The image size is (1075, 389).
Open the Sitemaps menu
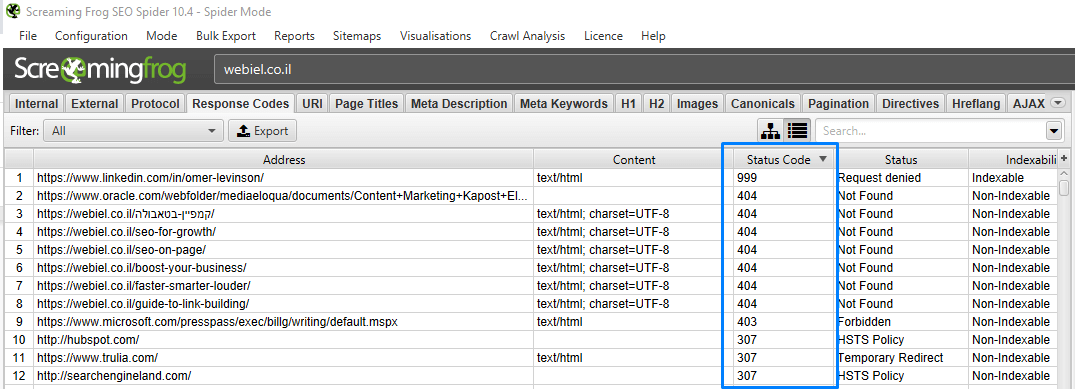(x=357, y=36)
